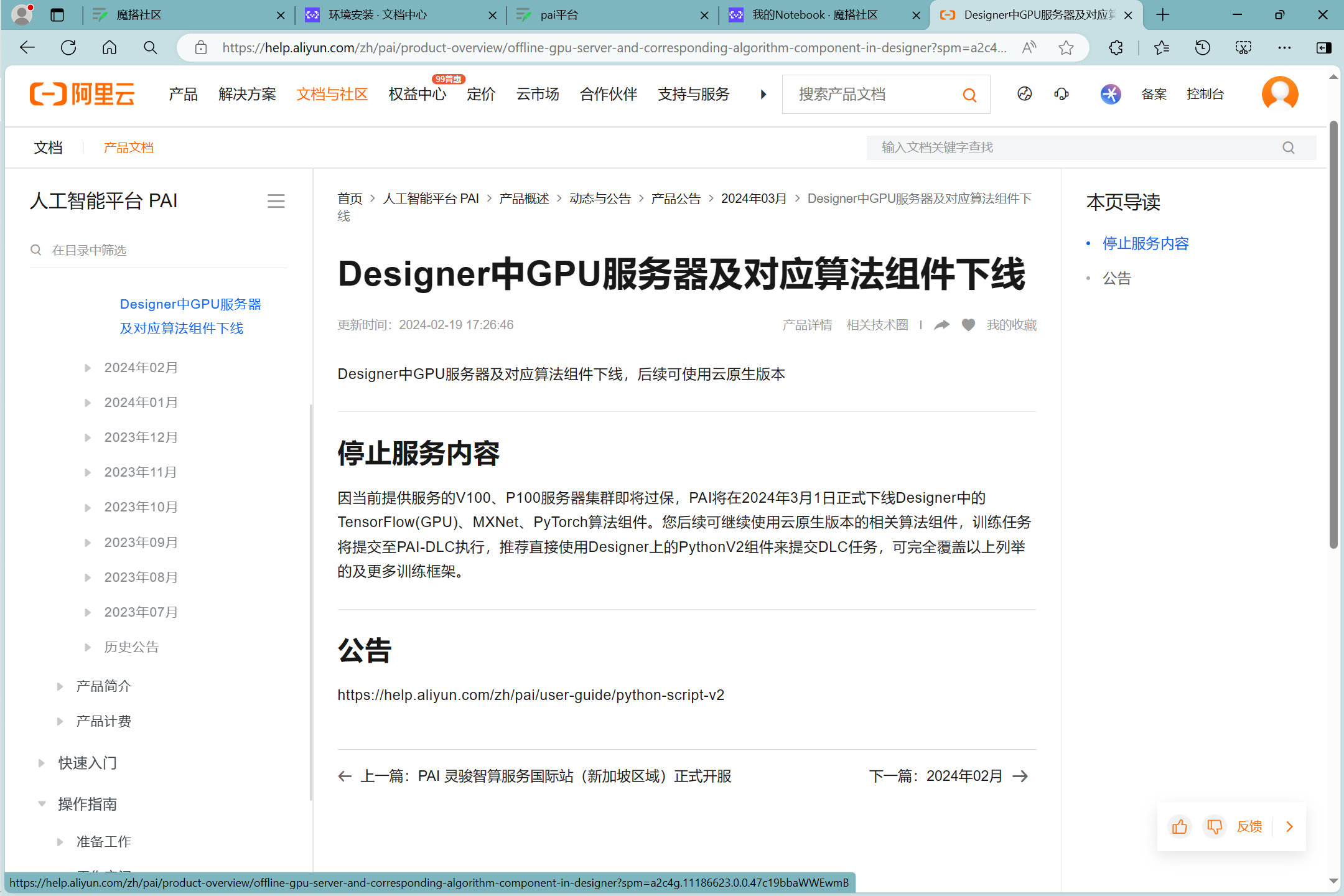The width and height of the screenshot is (1344, 896).
Task: Give a thumbs up on feedback widget
Action: pyautogui.click(x=1180, y=827)
